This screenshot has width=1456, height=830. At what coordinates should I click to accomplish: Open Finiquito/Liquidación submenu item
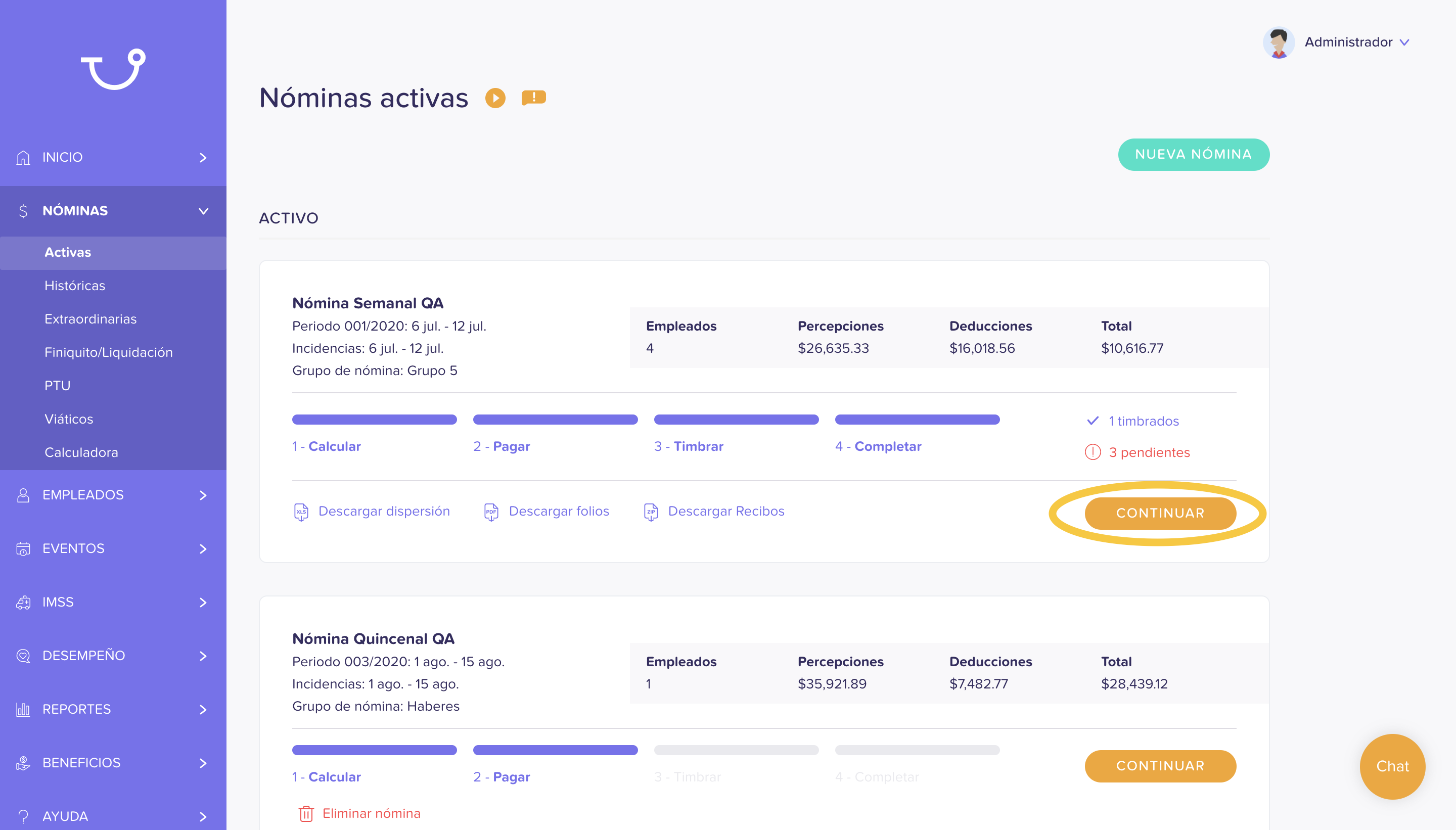coord(108,352)
